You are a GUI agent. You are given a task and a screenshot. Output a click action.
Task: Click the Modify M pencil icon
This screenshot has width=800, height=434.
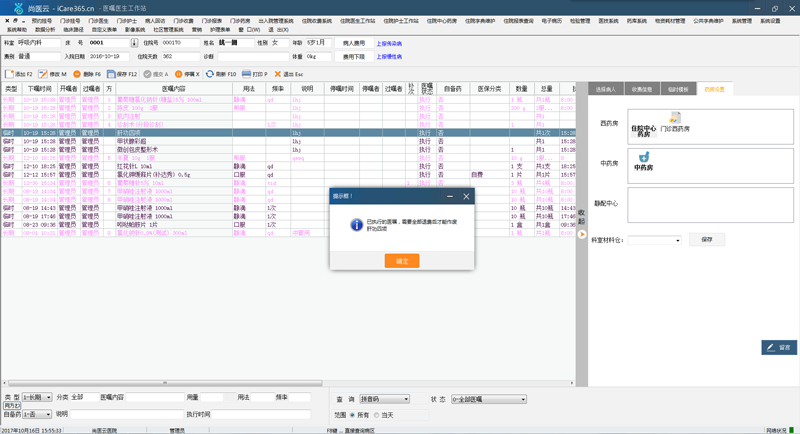point(43,74)
